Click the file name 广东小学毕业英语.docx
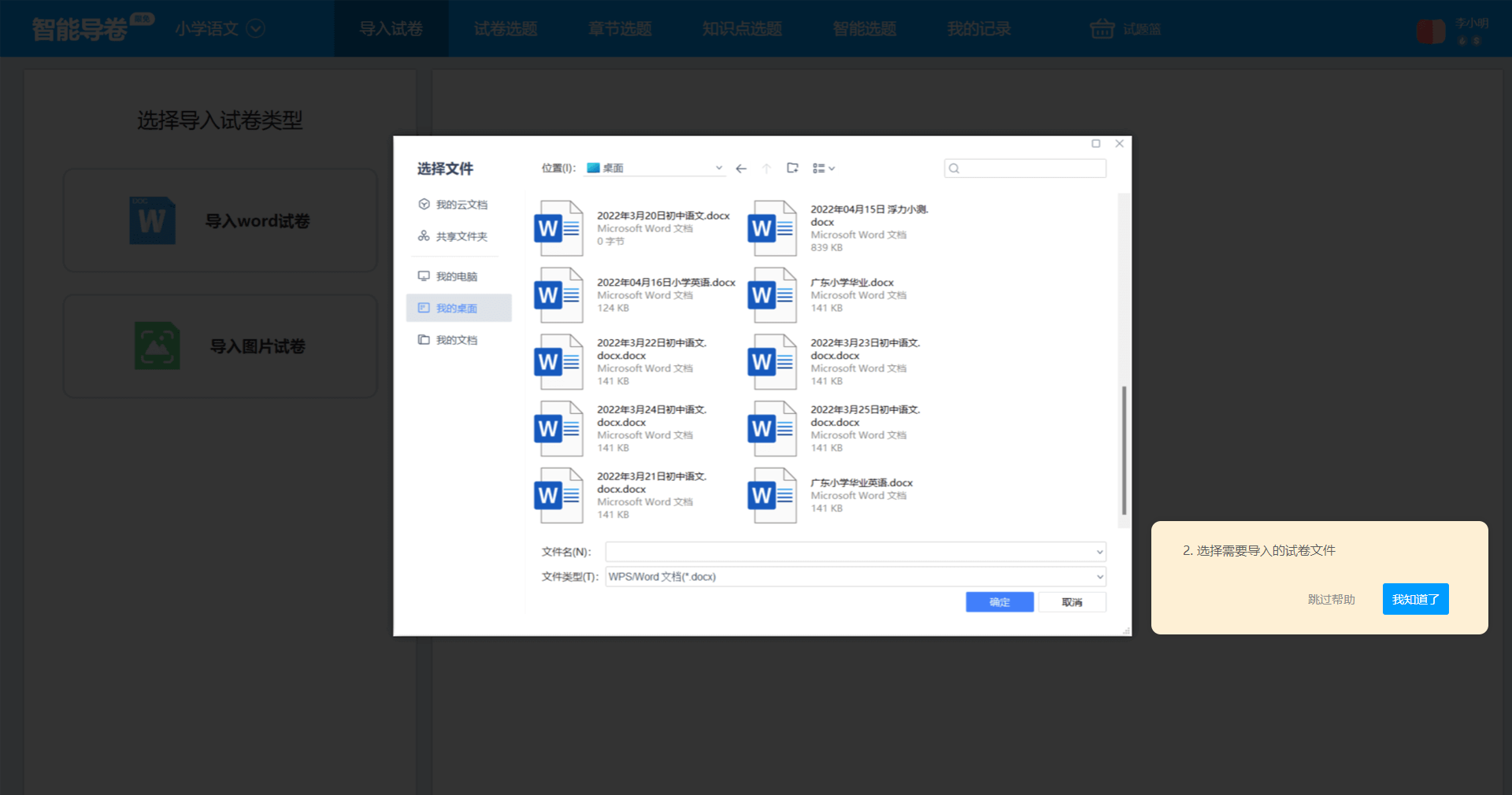The height and width of the screenshot is (795, 1512). (862, 483)
